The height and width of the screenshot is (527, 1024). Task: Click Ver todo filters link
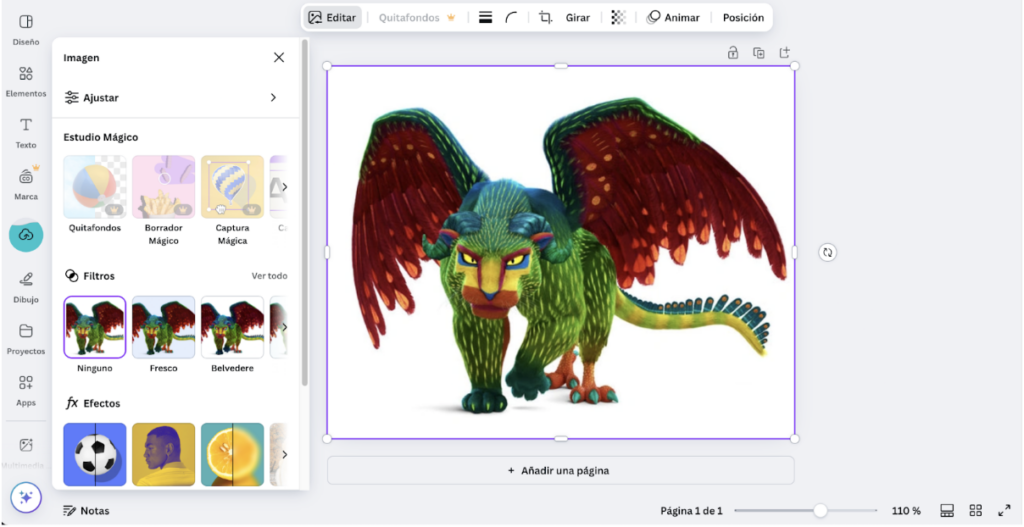(269, 276)
